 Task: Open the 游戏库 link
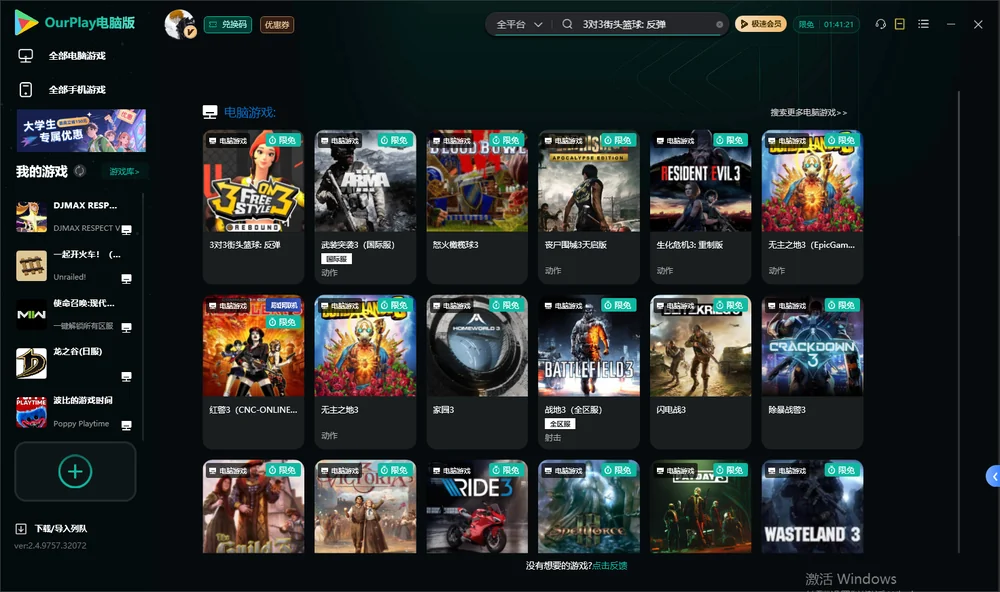tap(124, 172)
